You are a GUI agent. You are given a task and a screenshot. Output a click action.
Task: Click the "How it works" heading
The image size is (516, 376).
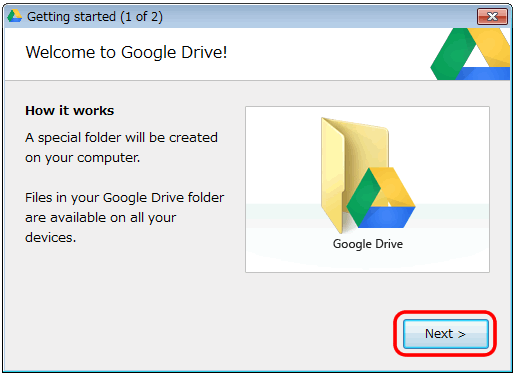coord(70,111)
